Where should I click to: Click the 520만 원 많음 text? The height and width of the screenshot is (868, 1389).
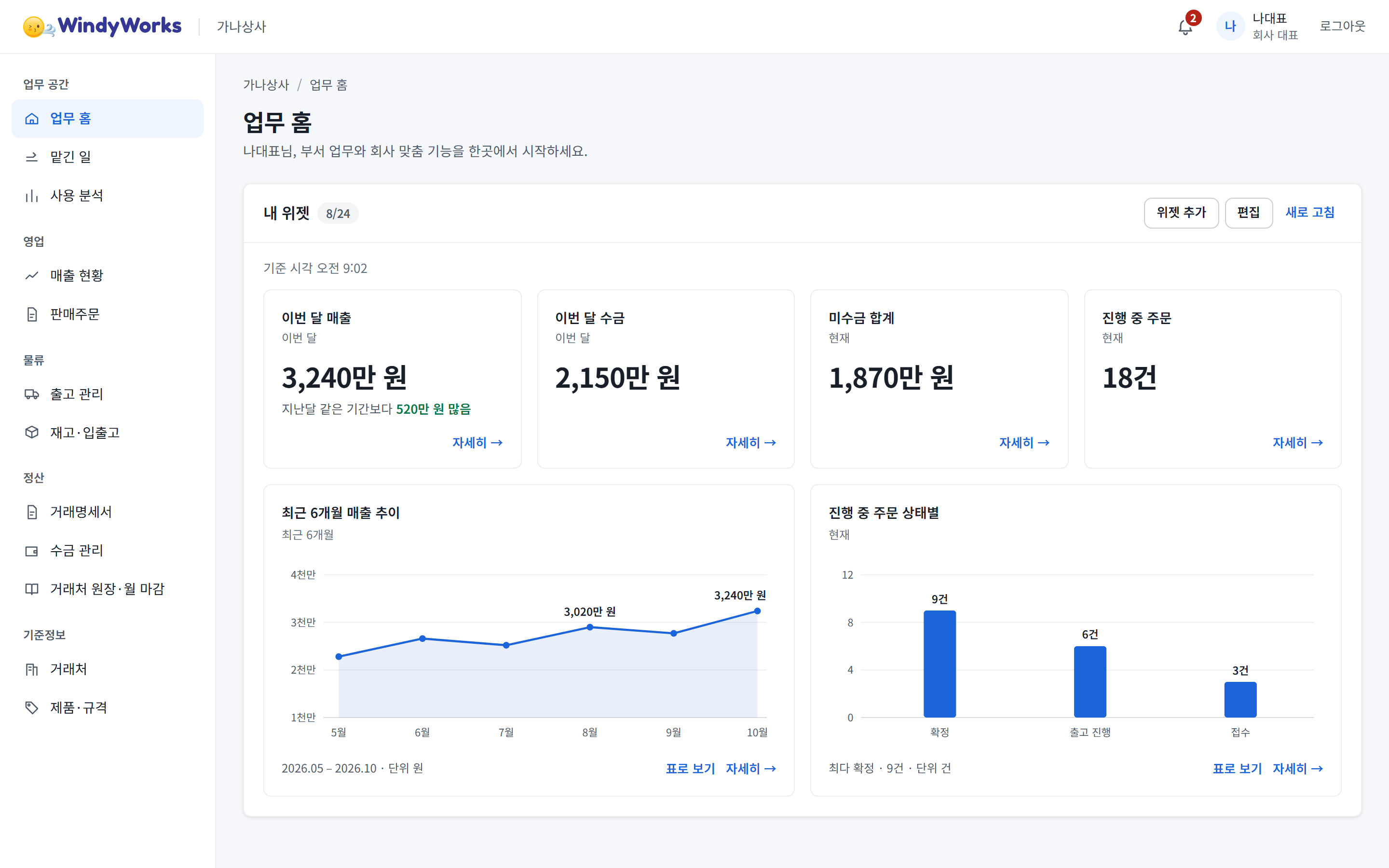(433, 409)
